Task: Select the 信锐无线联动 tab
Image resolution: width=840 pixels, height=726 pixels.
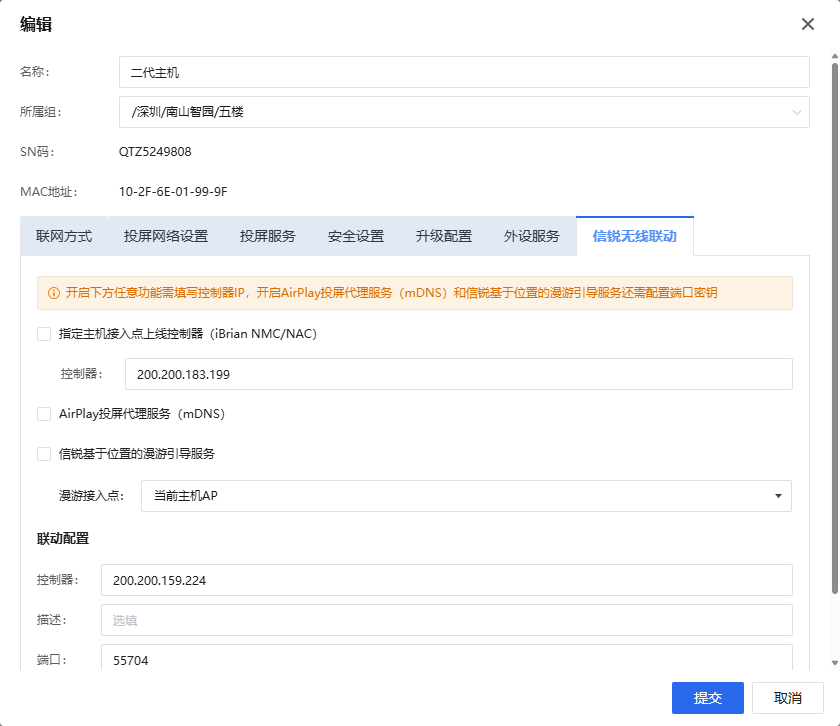Action: (634, 236)
